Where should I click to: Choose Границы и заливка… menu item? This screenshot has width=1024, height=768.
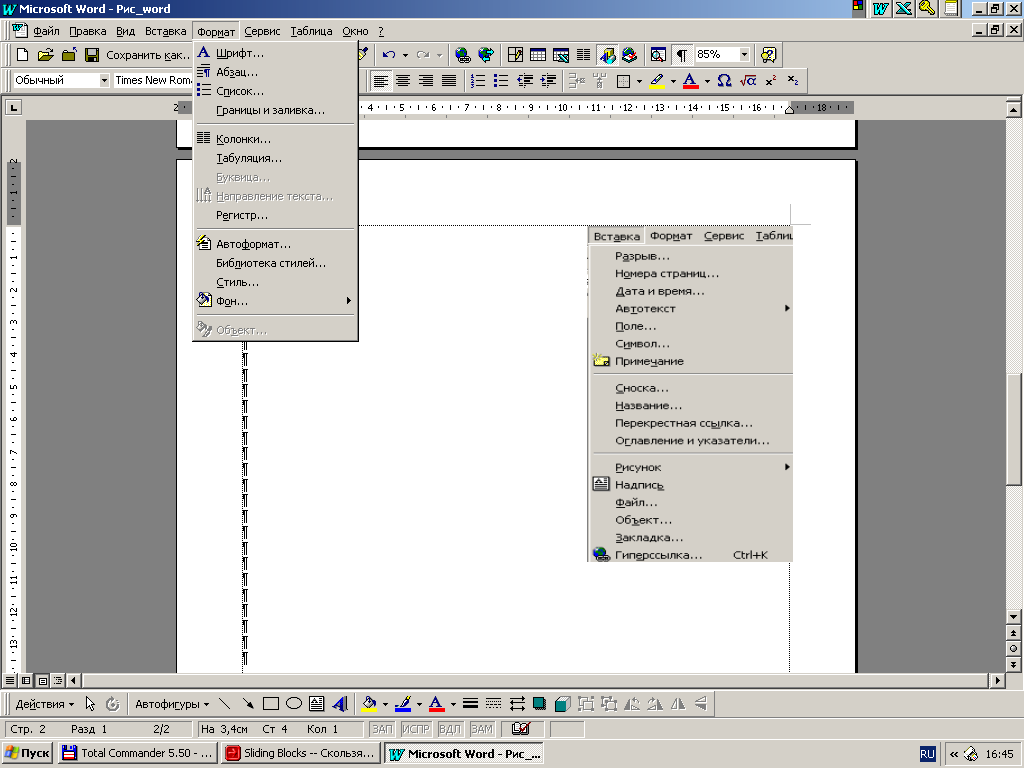[276, 110]
